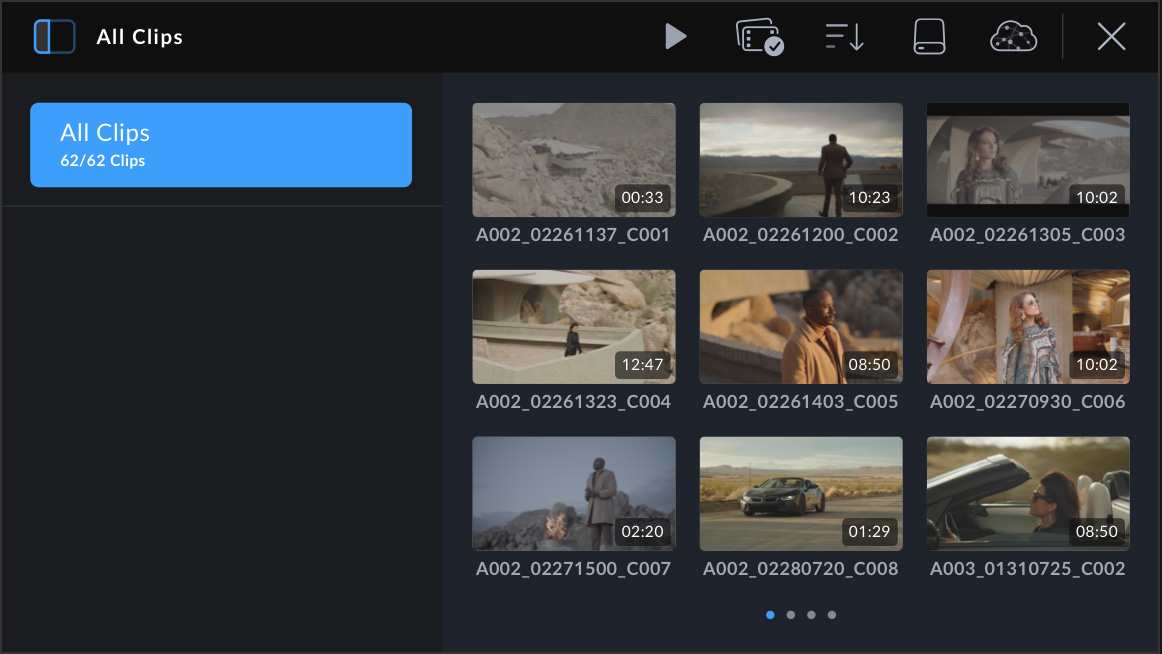Pick clip A002_02270930_C006 thumbnail
The image size is (1162, 654).
[1027, 327]
